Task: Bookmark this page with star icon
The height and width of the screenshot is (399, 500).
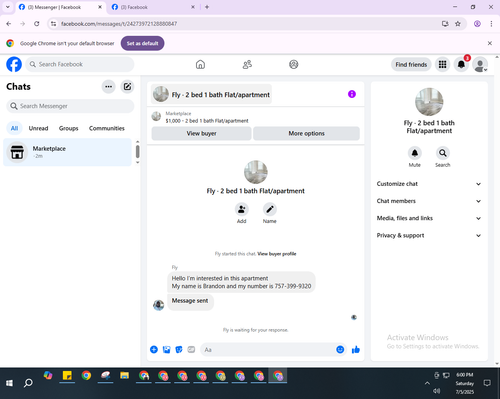Action: (458, 24)
